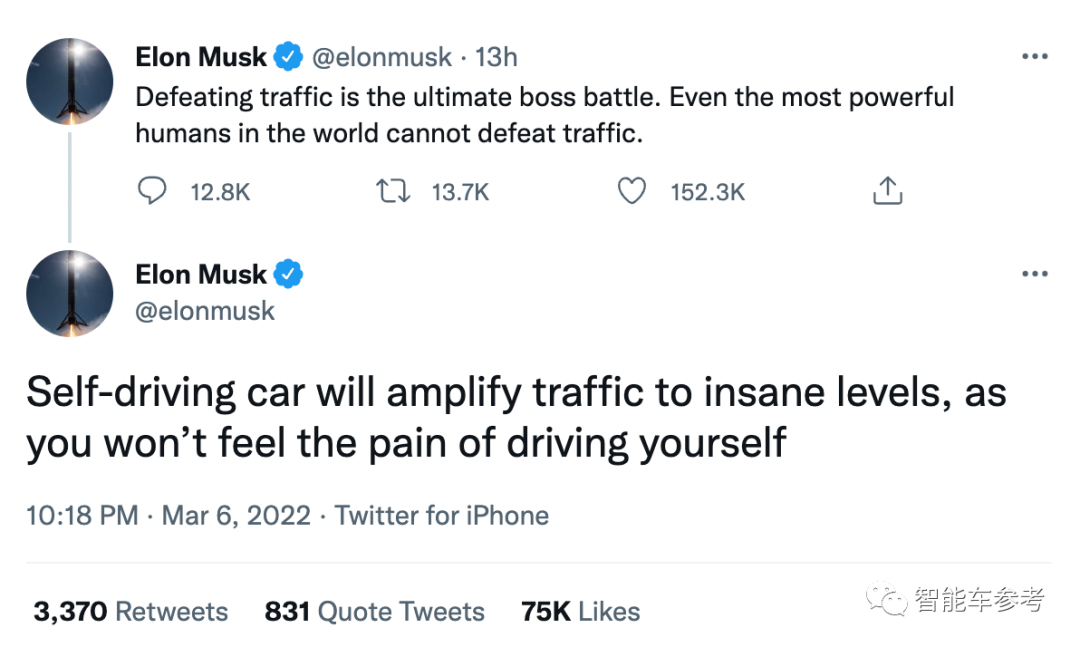Open rocket avatar of the second tweet
The width and height of the screenshot is (1080, 647).
[x=70, y=294]
